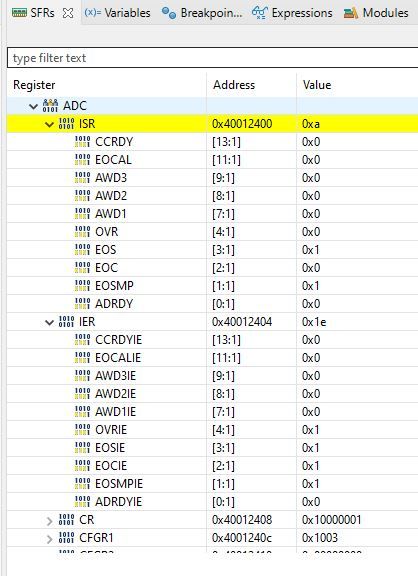
Task: Click the Value column header
Action: tap(317, 85)
